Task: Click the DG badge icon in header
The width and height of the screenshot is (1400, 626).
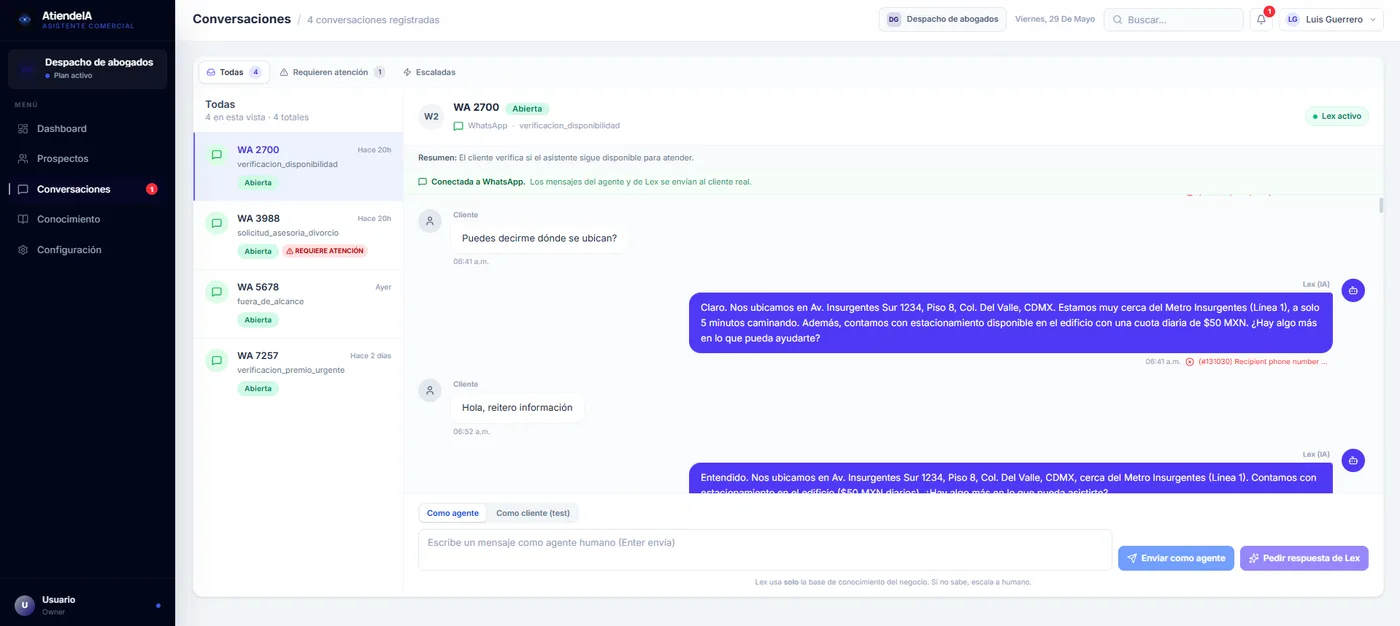Action: pyautogui.click(x=893, y=19)
